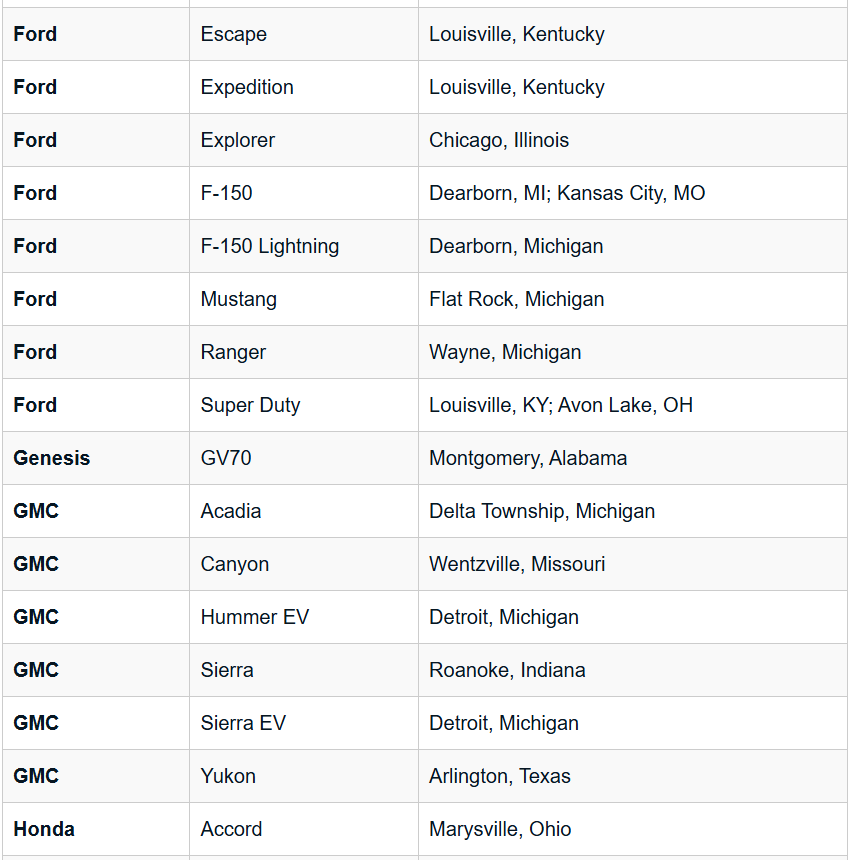The width and height of the screenshot is (854, 860).
Task: Click the F-150 Lightning model cell
Action: (270, 246)
